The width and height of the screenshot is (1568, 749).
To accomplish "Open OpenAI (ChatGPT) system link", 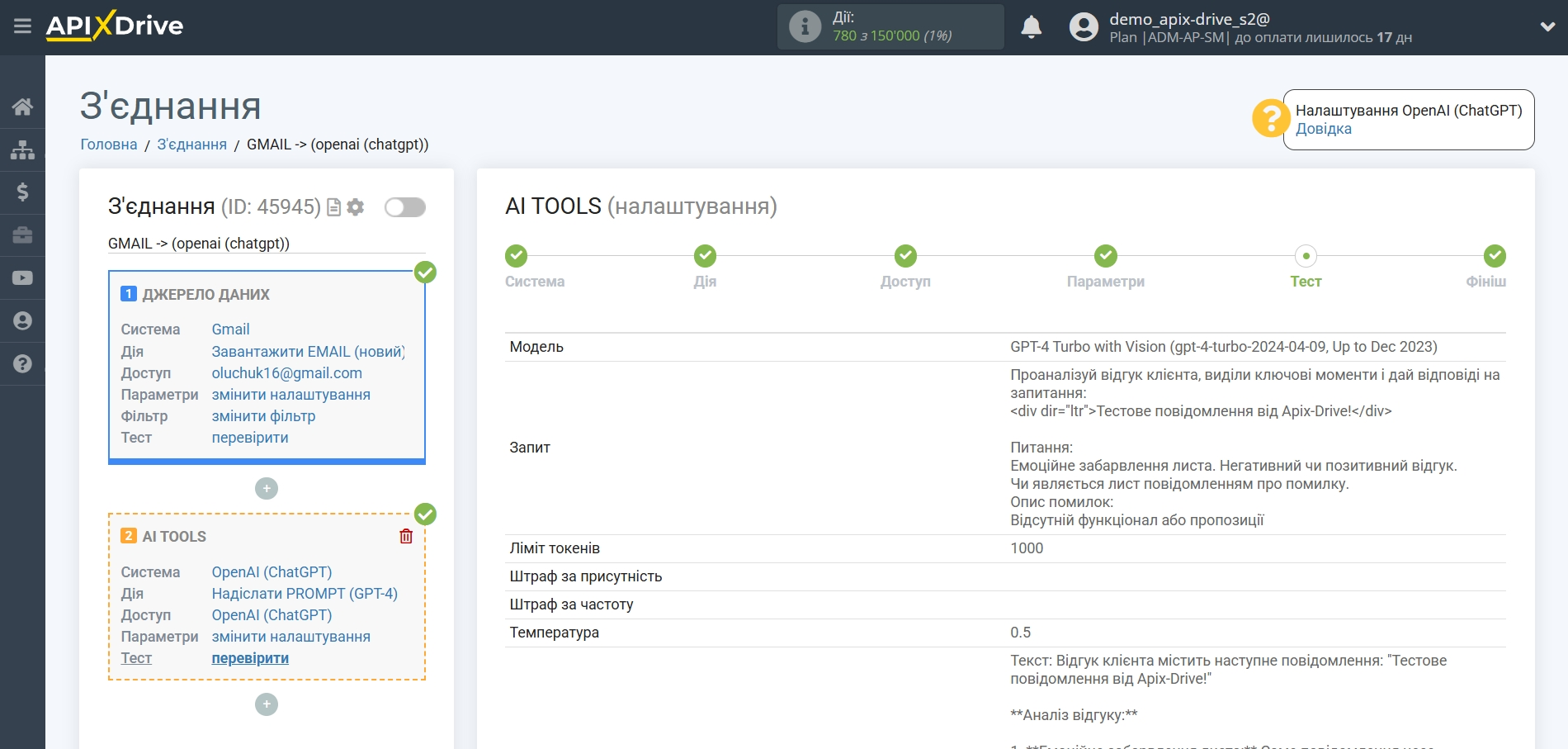I will click(x=272, y=572).
